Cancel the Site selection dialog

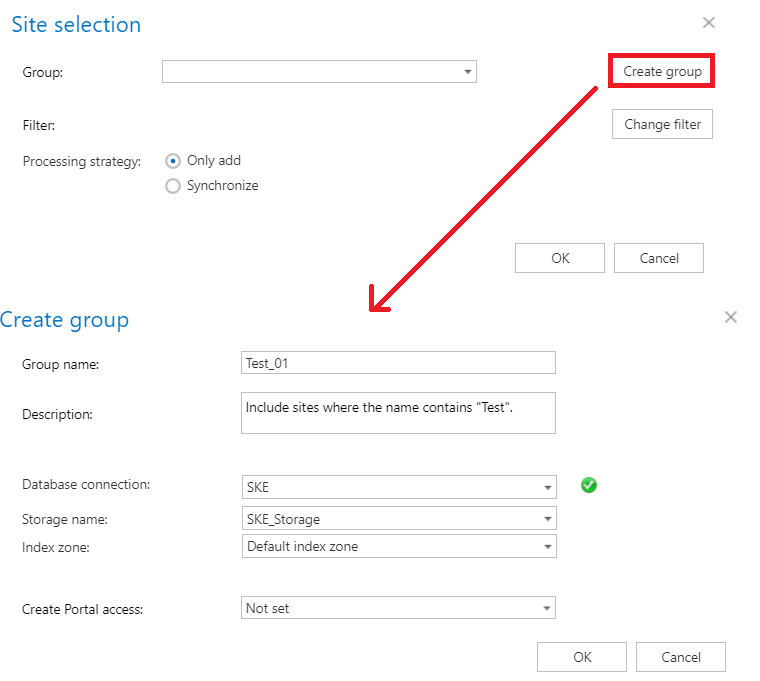point(659,258)
